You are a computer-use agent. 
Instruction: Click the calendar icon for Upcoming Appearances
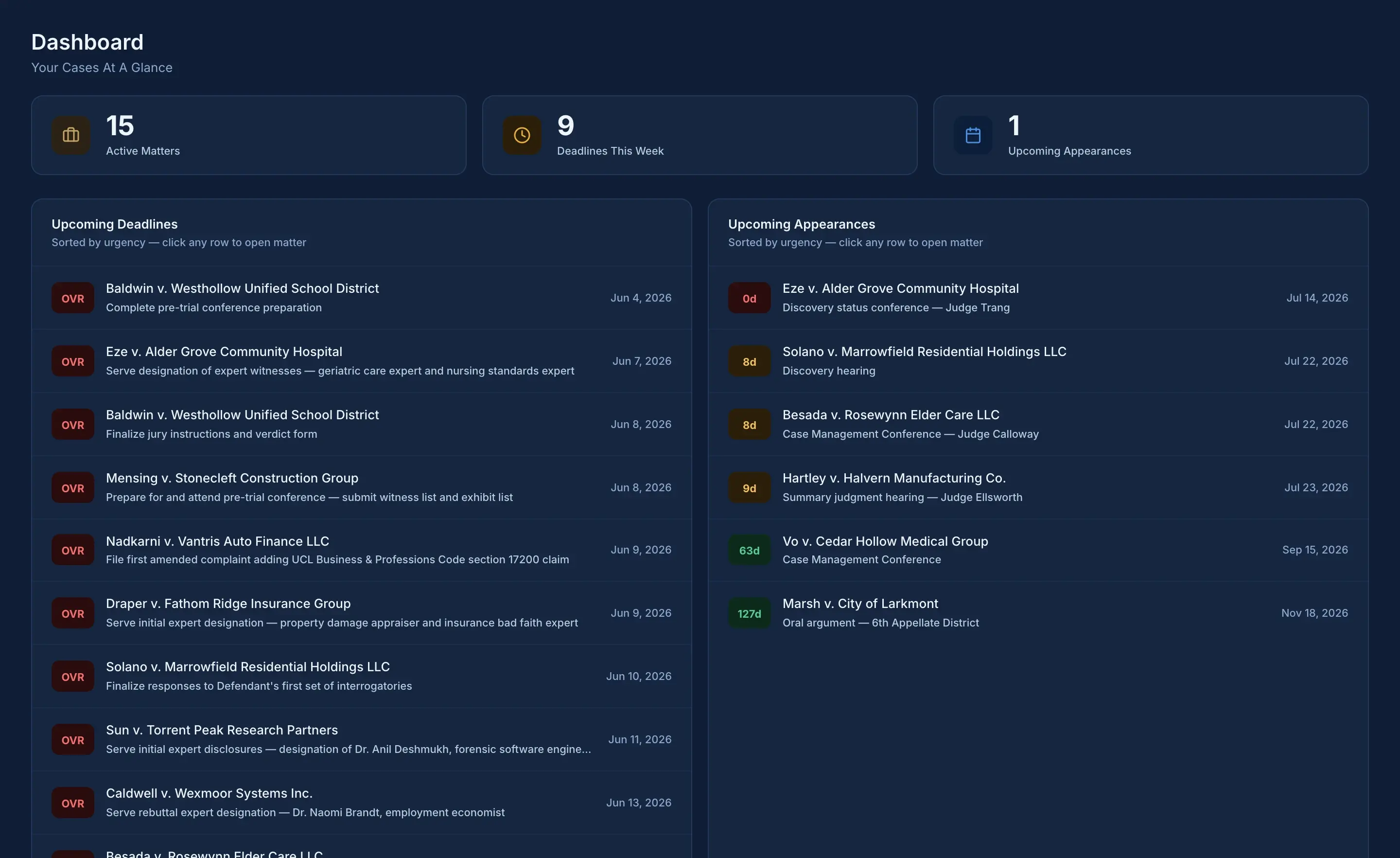973,135
